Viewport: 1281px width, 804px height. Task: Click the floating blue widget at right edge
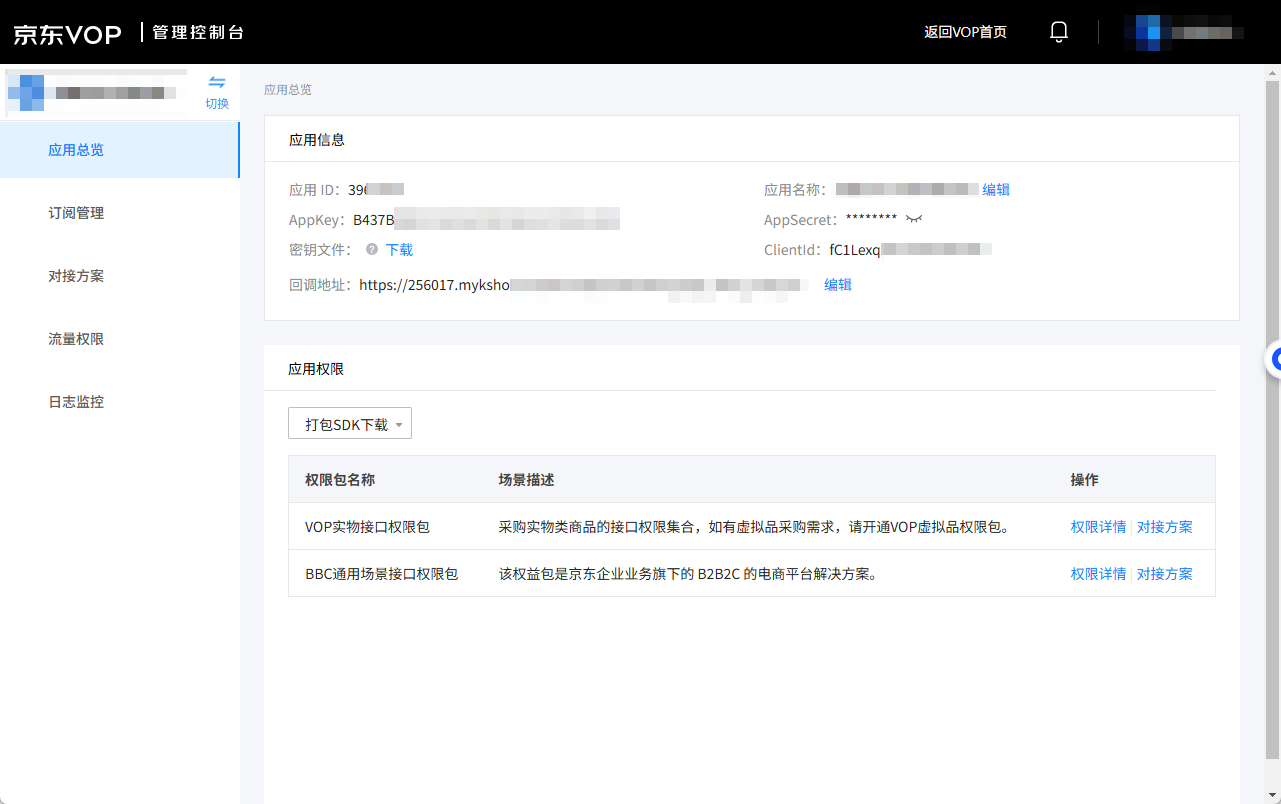1274,360
